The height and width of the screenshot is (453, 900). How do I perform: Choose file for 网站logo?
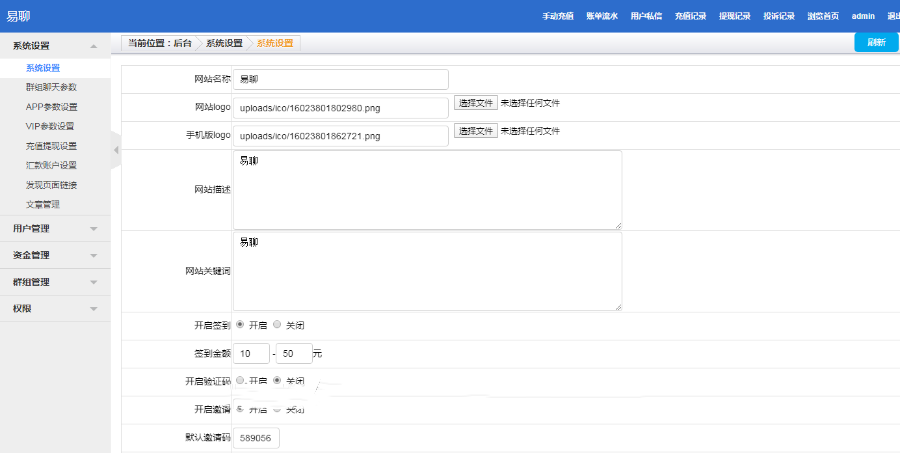(x=476, y=103)
